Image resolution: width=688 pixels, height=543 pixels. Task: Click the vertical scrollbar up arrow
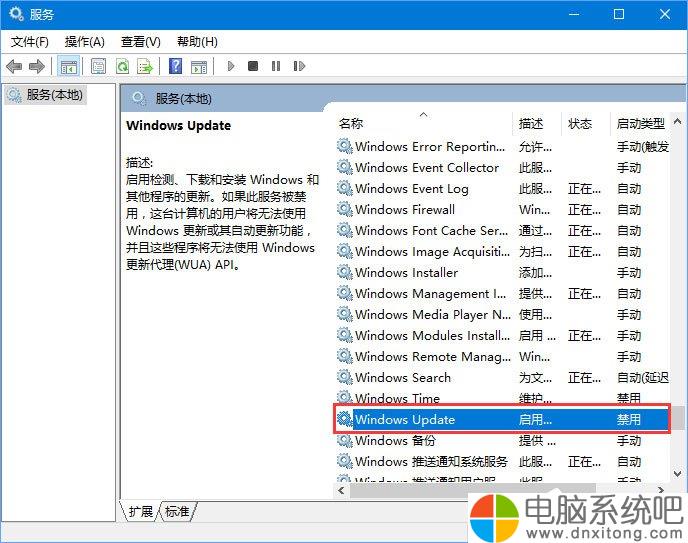tap(677, 121)
